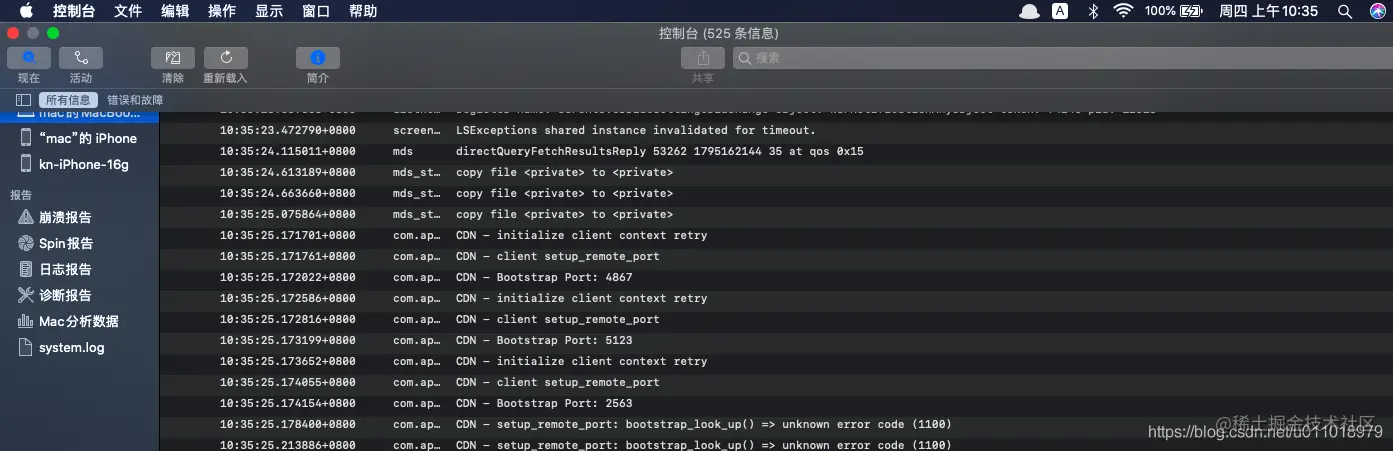
Task: Select the Bootstrap Port: 2563 row
Action: [776, 403]
